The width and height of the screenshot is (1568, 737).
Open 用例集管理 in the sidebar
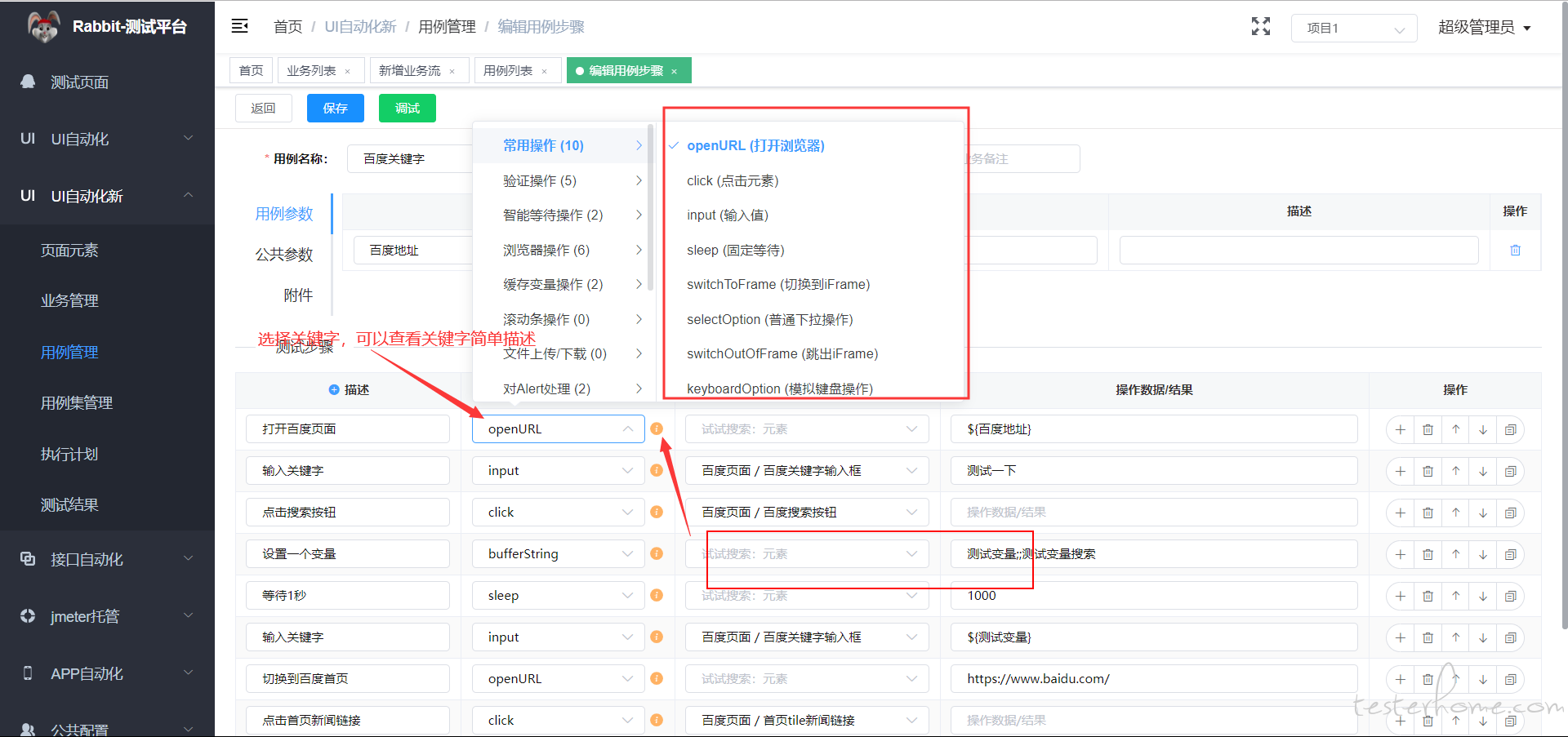[x=107, y=402]
